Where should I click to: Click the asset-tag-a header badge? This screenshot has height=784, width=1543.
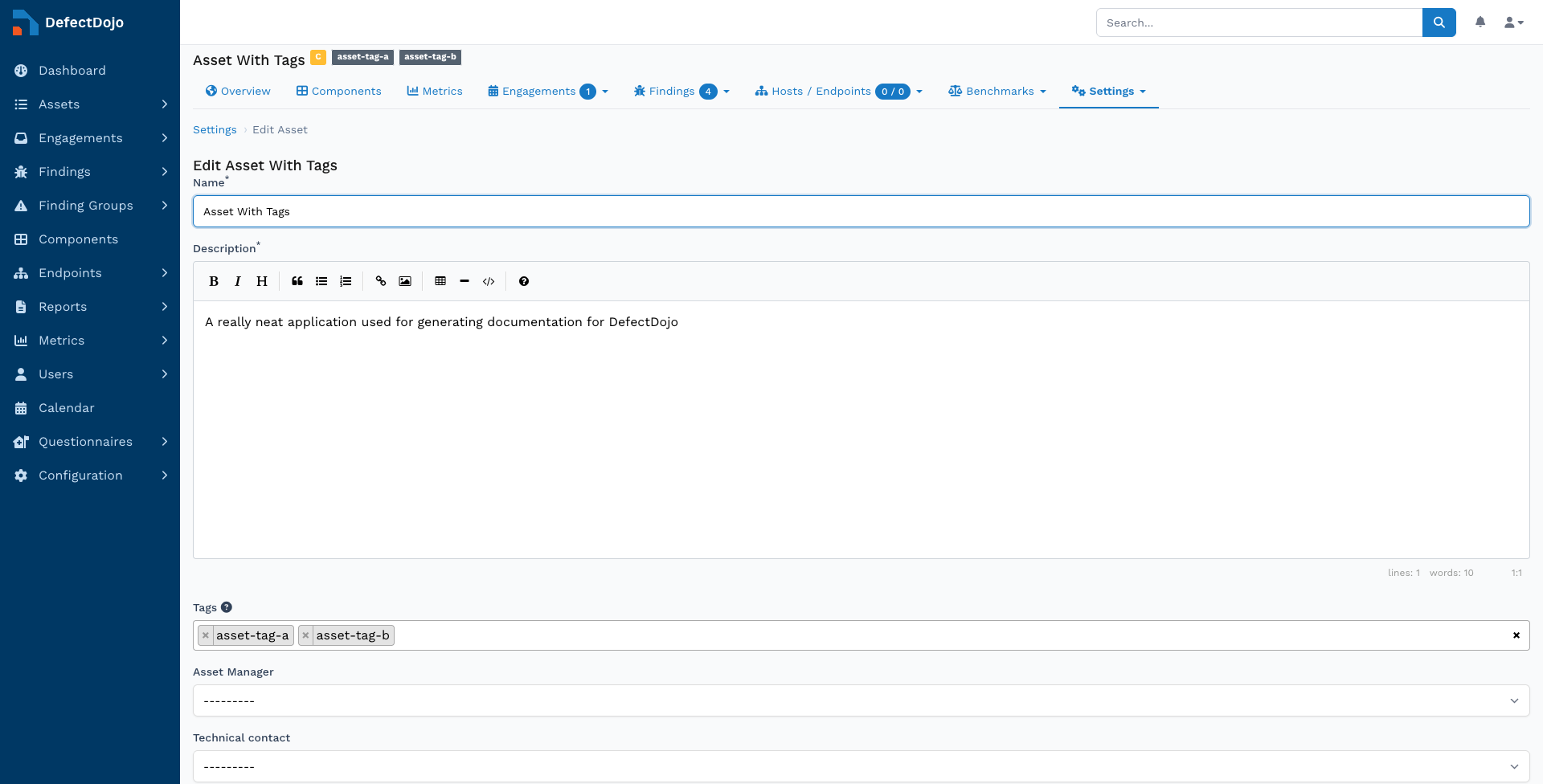click(362, 57)
